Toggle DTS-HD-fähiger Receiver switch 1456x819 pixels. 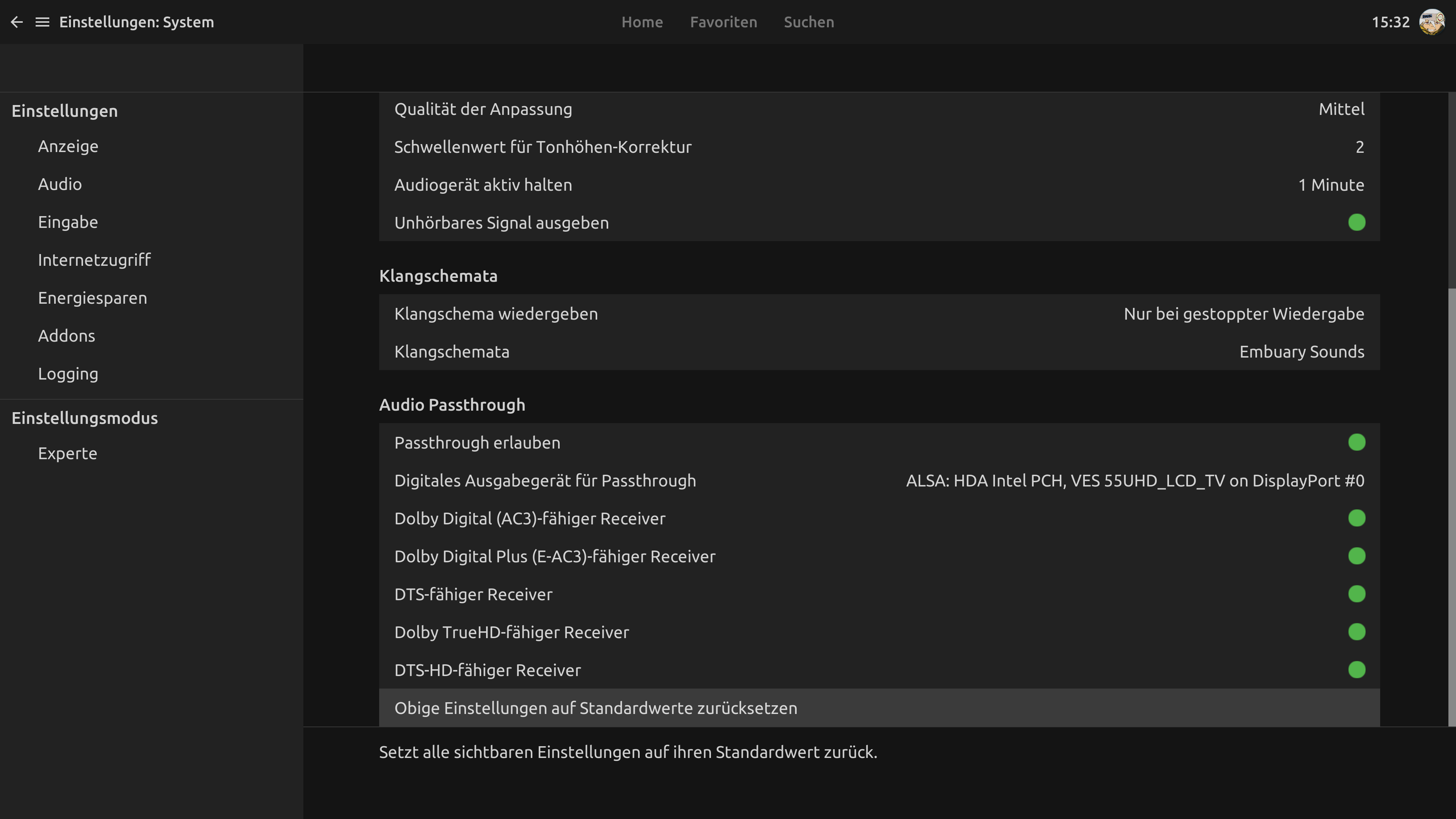(1357, 670)
